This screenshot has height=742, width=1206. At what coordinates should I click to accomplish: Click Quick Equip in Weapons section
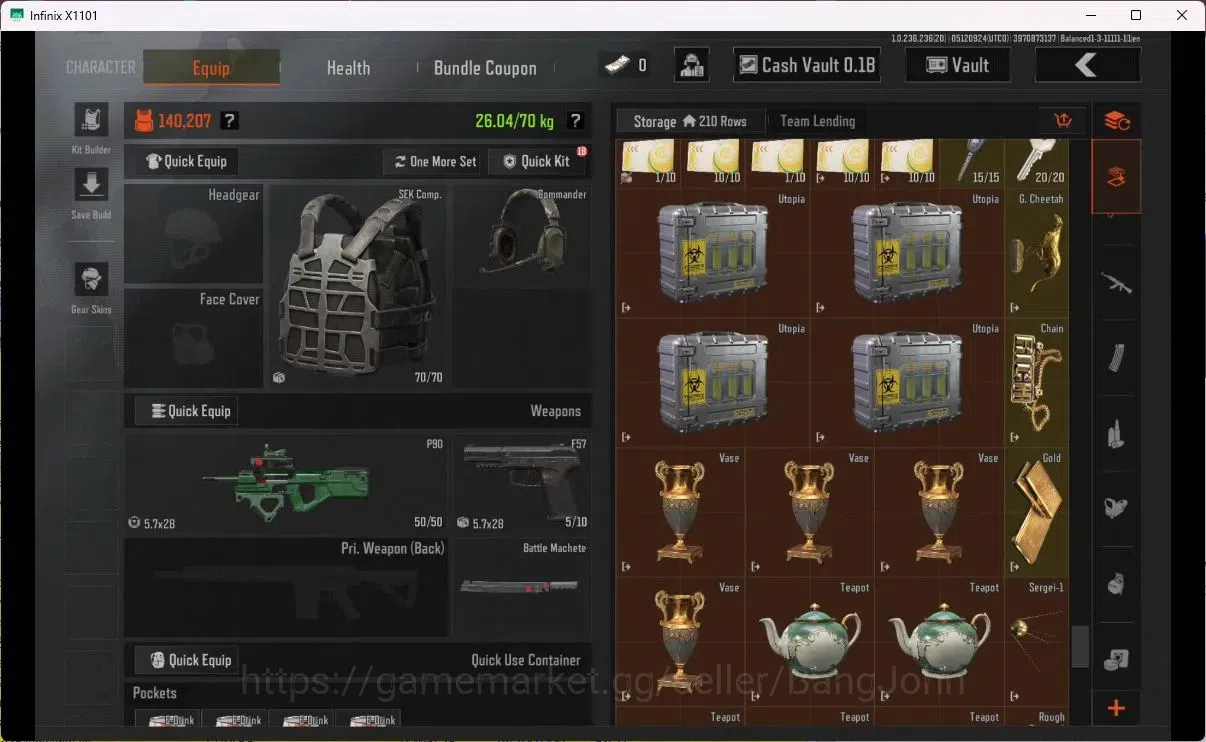click(x=187, y=411)
